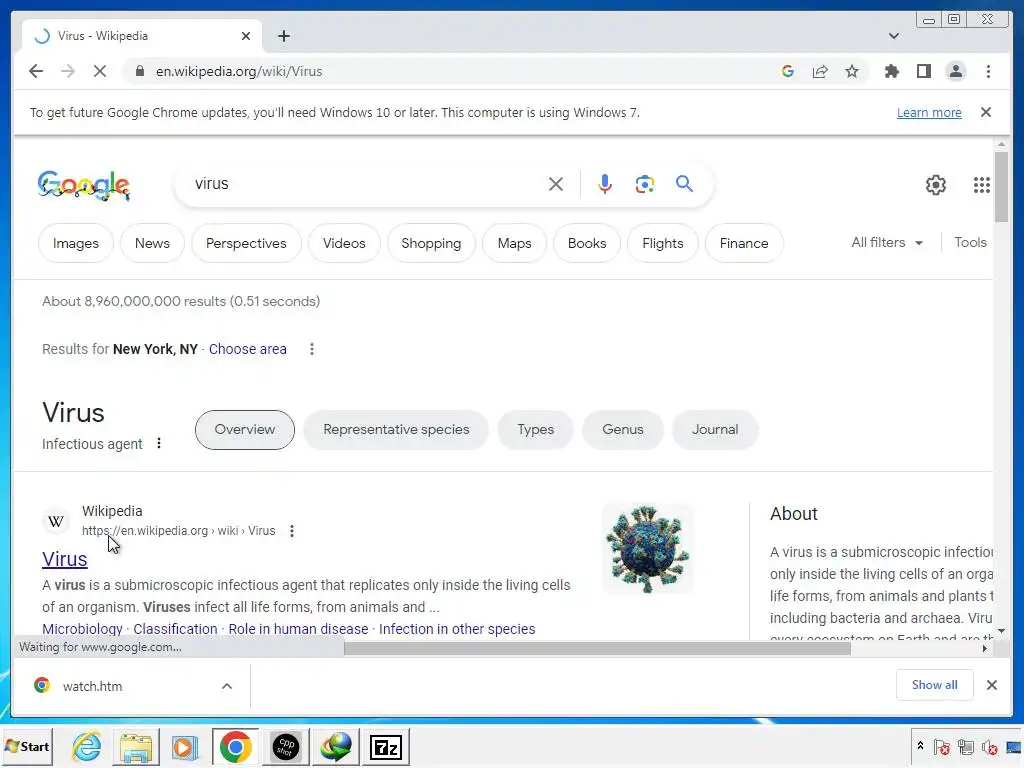Click the virus thumbnail image
The width and height of the screenshot is (1024, 768).
(648, 549)
